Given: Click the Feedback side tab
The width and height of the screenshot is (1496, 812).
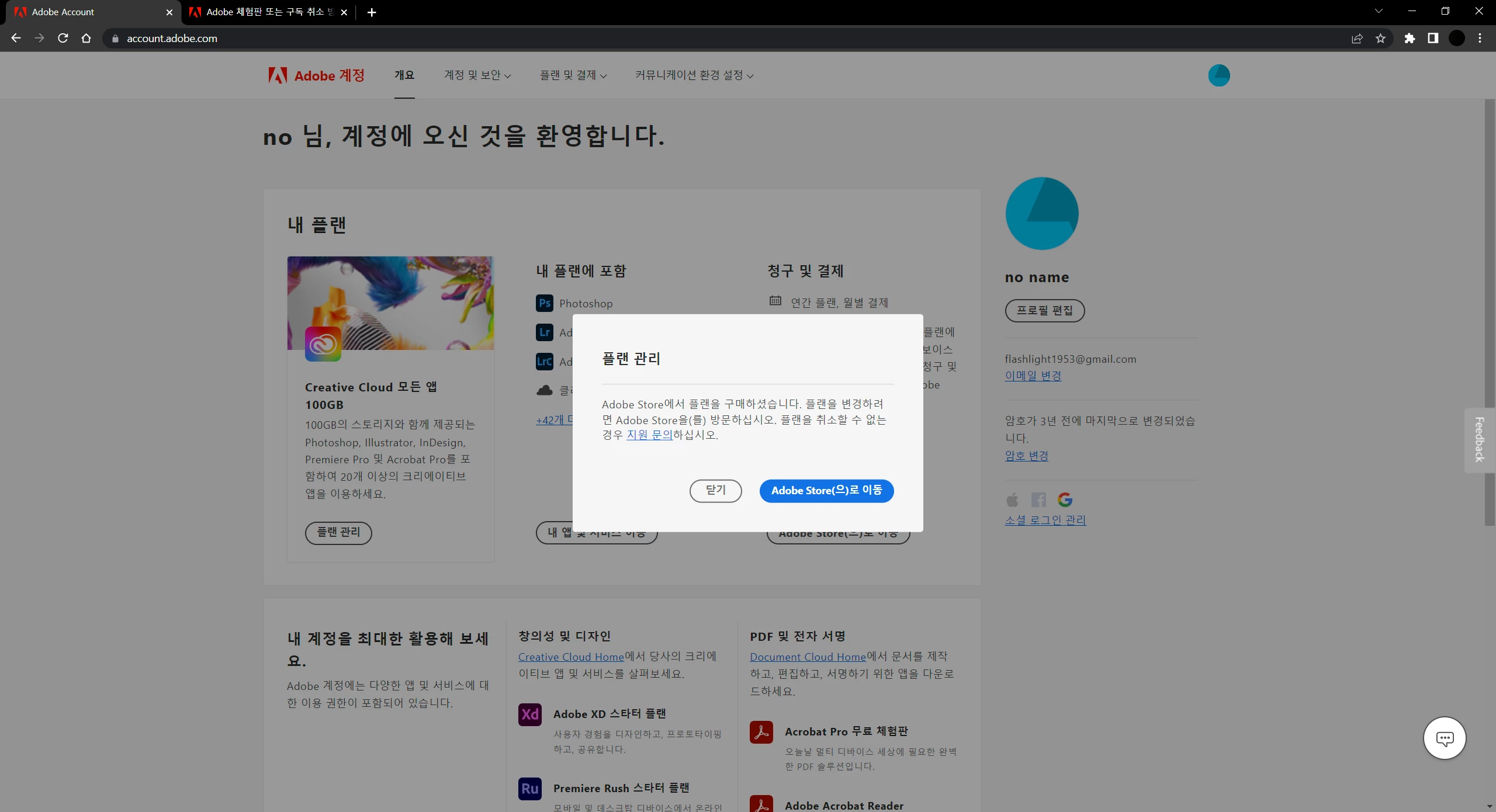Looking at the screenshot, I should pyautogui.click(x=1480, y=439).
